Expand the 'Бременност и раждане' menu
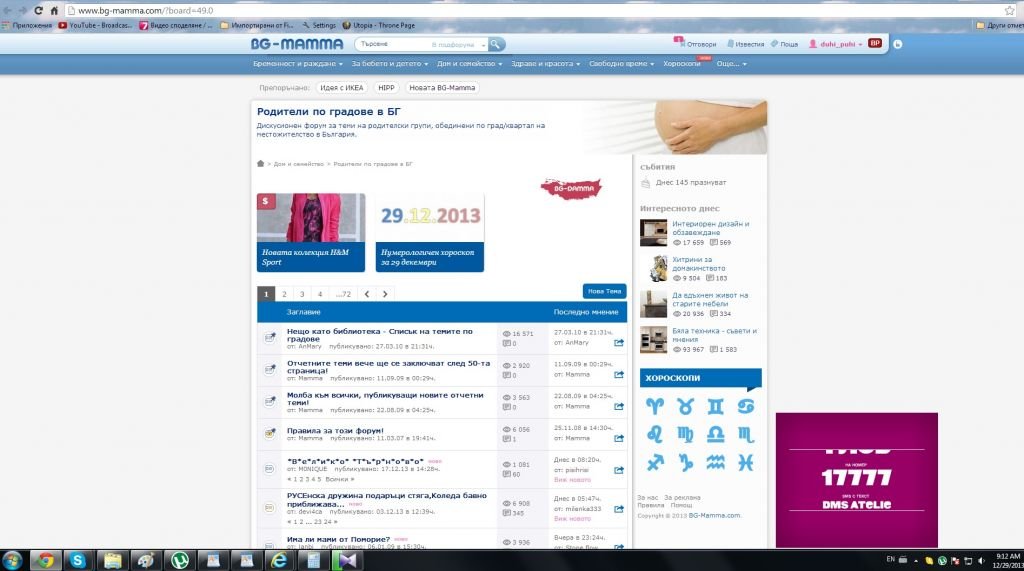The image size is (1024, 571). tap(296, 64)
